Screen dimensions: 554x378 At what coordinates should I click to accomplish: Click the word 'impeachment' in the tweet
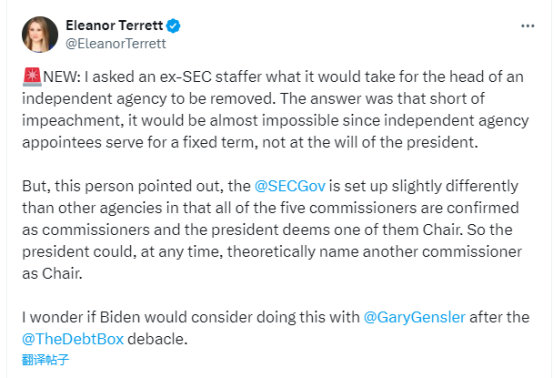[73, 121]
